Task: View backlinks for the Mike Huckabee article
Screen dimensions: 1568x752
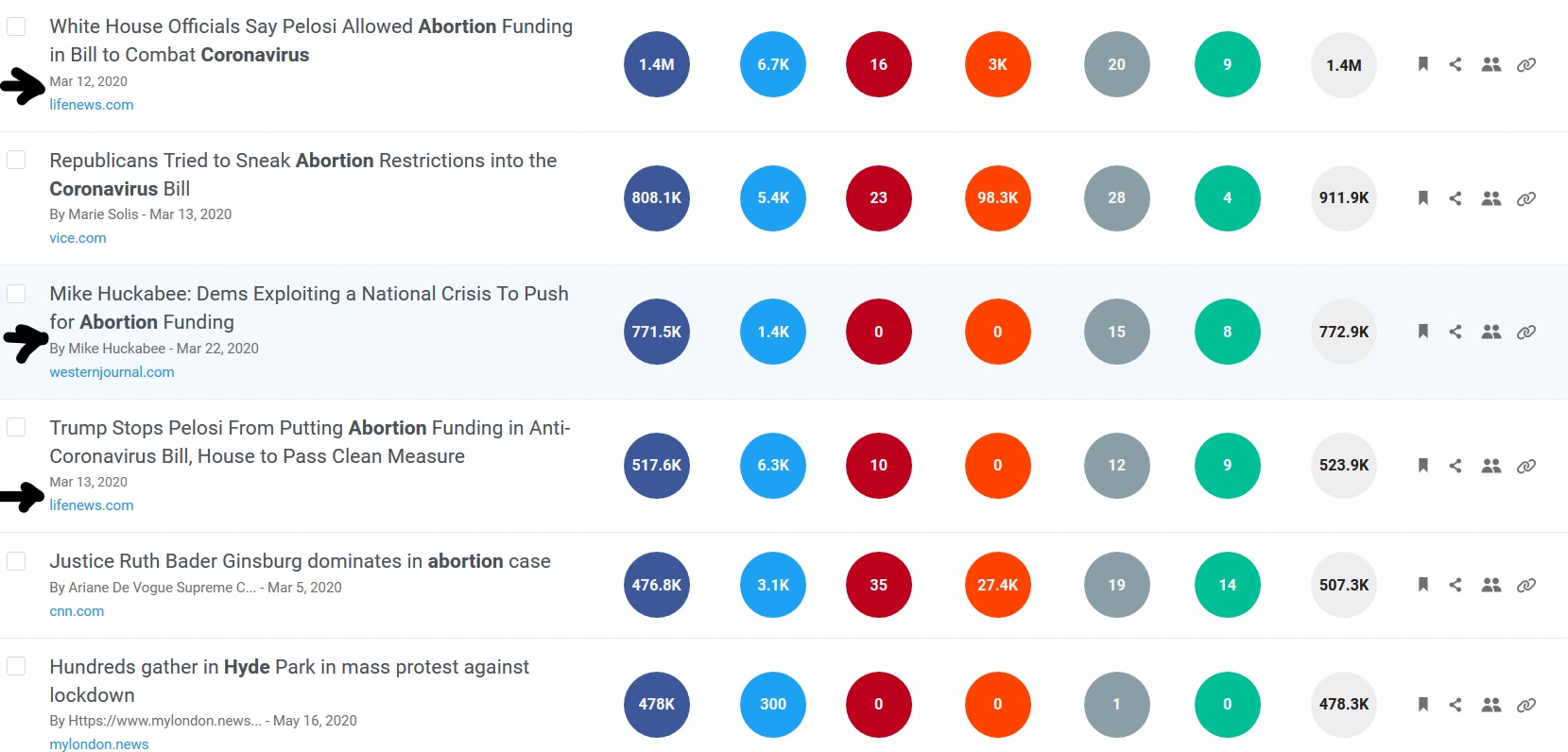Action: point(1526,332)
